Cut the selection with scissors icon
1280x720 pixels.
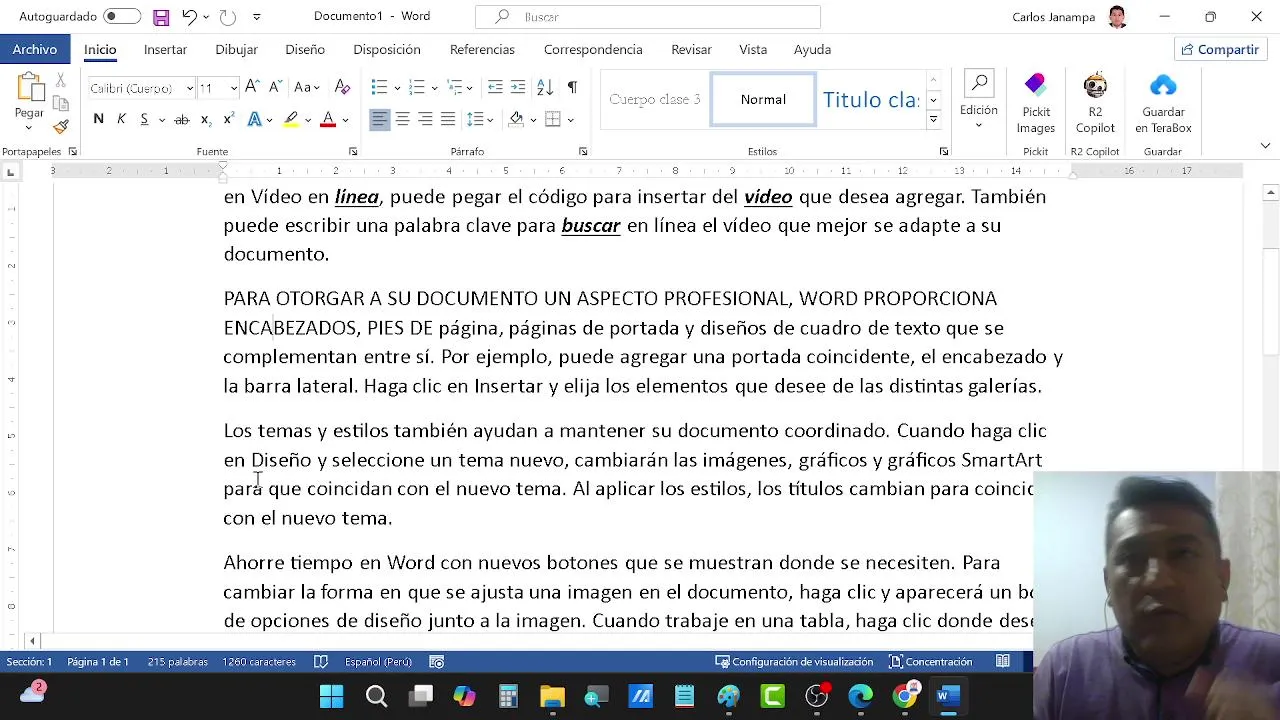click(61, 80)
